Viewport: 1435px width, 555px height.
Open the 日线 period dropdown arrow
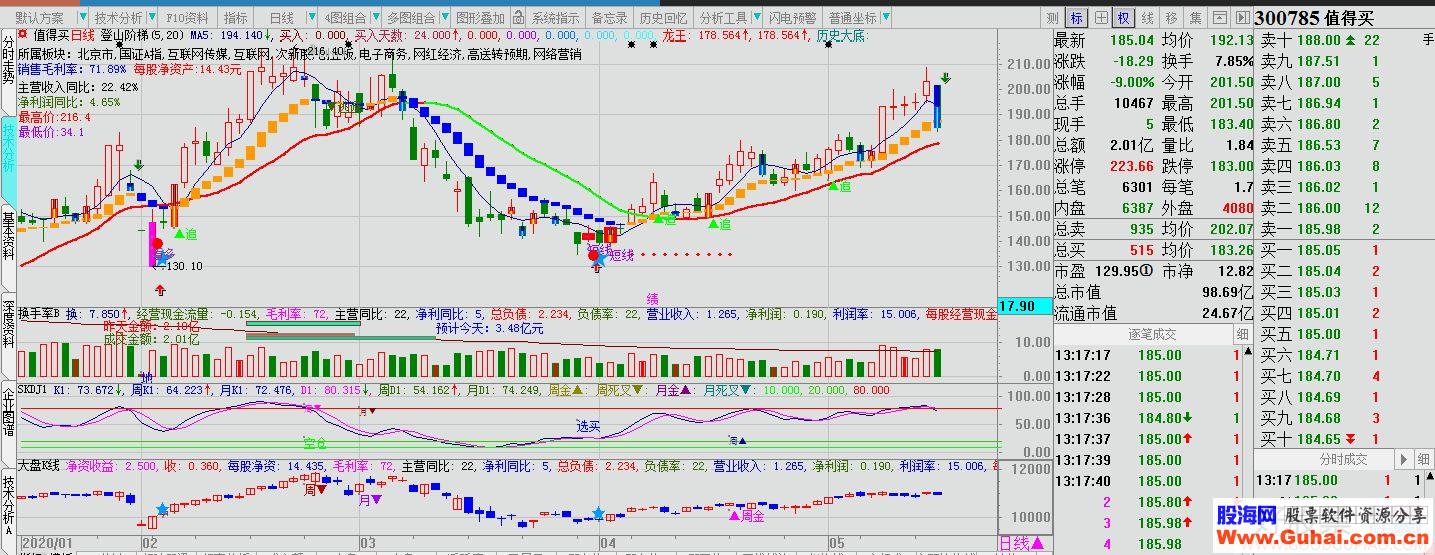click(311, 18)
